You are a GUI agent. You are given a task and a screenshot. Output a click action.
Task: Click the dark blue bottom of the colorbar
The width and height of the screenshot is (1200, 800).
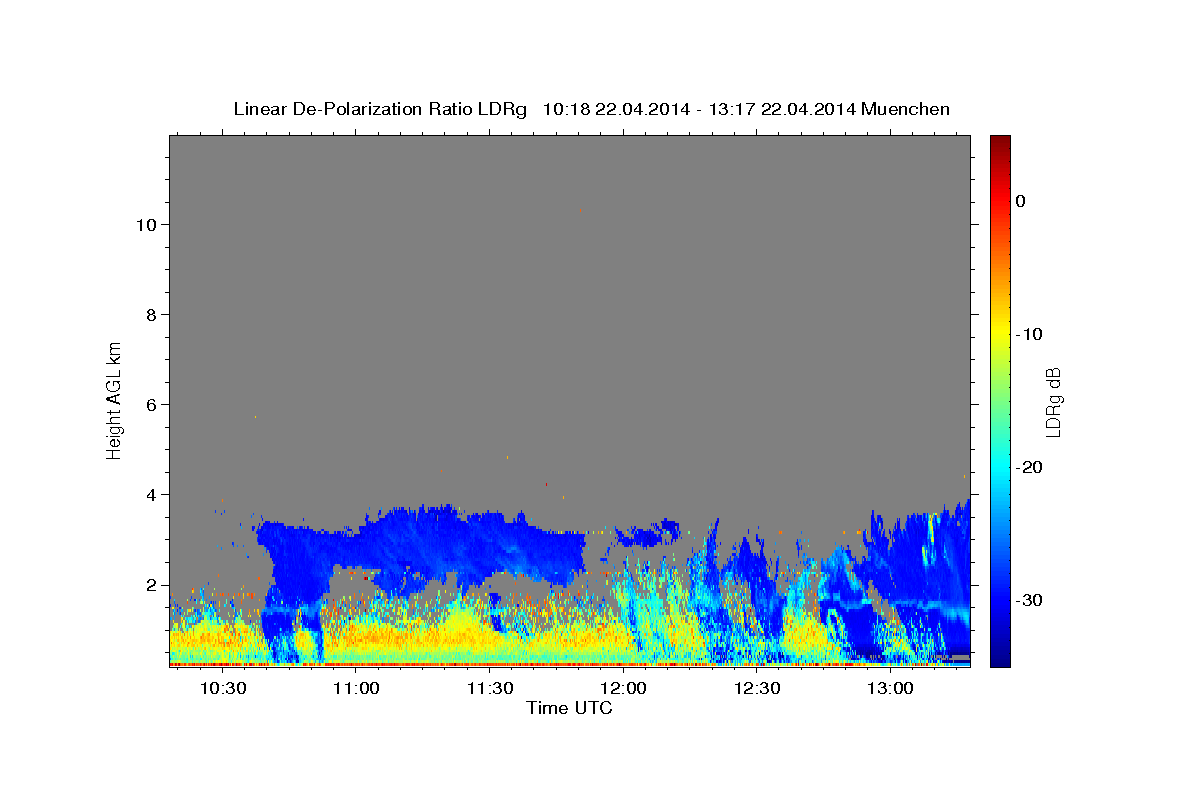(x=1000, y=658)
